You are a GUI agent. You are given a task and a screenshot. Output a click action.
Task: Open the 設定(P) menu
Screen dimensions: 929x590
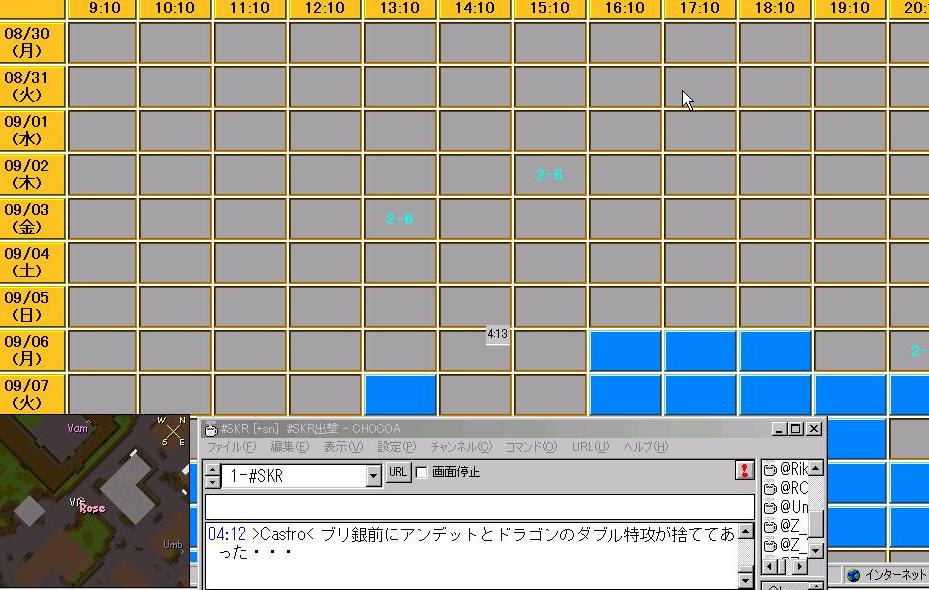click(396, 447)
